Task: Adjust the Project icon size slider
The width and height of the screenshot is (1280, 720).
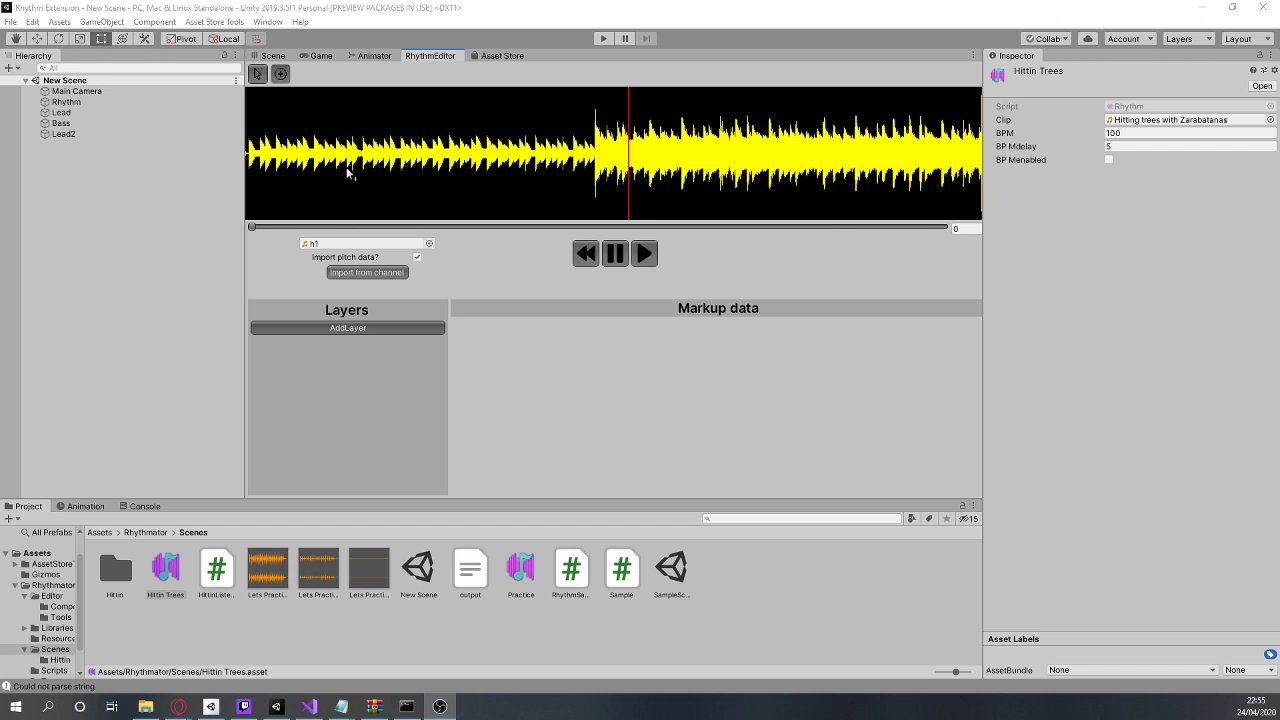Action: (x=954, y=672)
